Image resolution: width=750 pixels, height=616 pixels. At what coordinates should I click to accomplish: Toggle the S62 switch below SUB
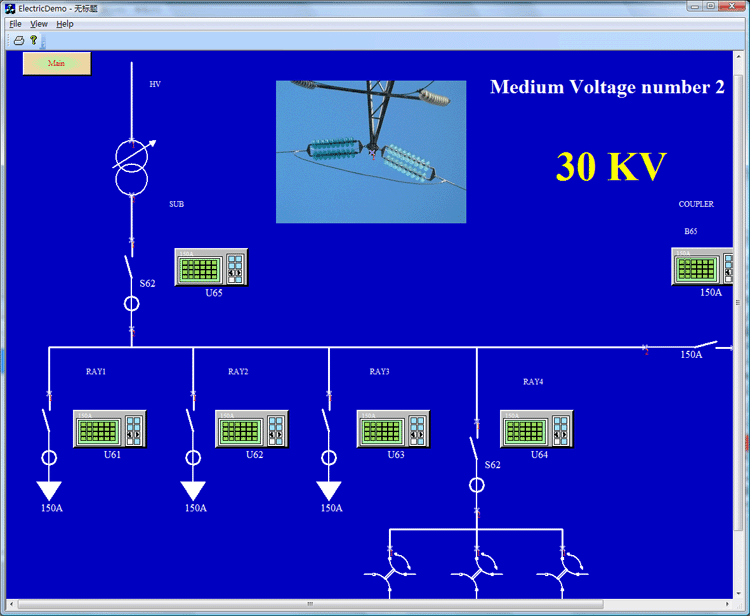[129, 268]
